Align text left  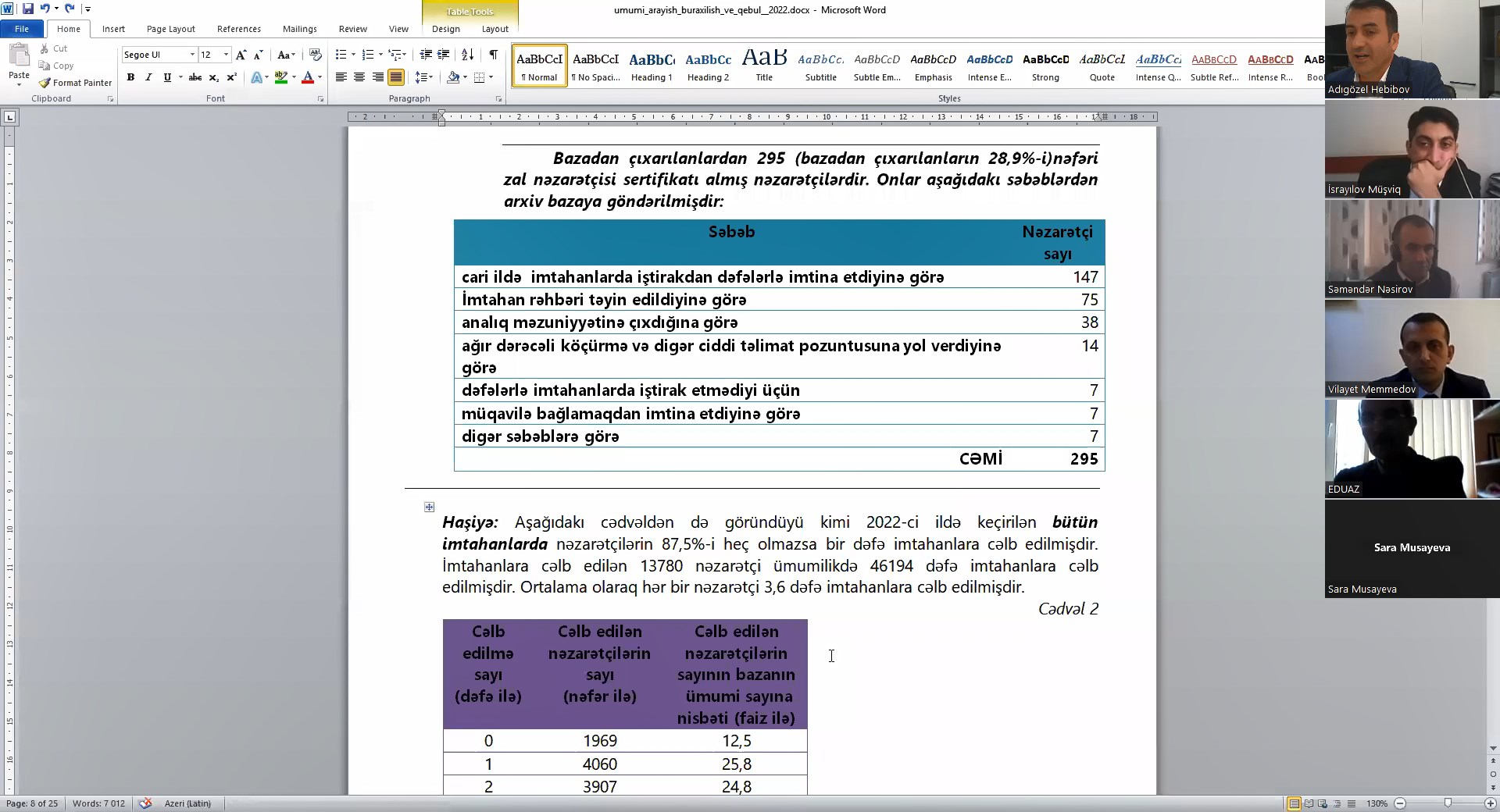pos(341,77)
